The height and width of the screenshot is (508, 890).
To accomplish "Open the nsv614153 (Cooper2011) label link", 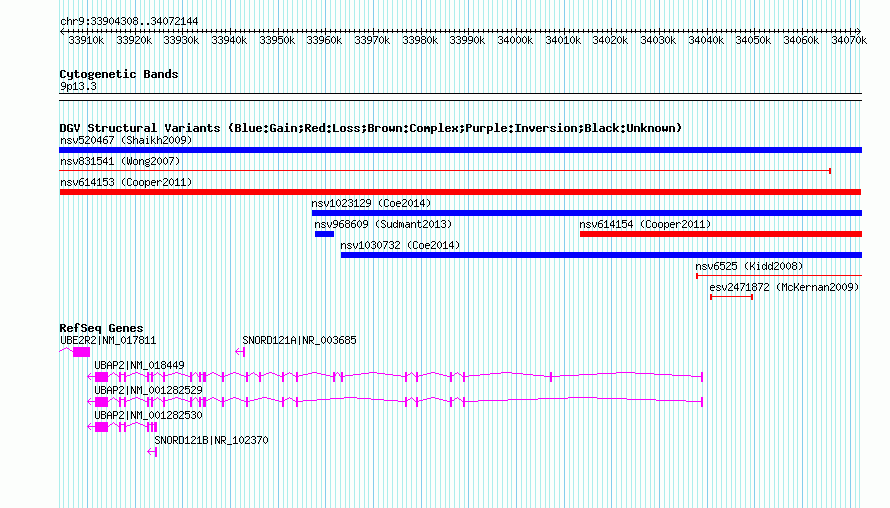I will point(126,182).
